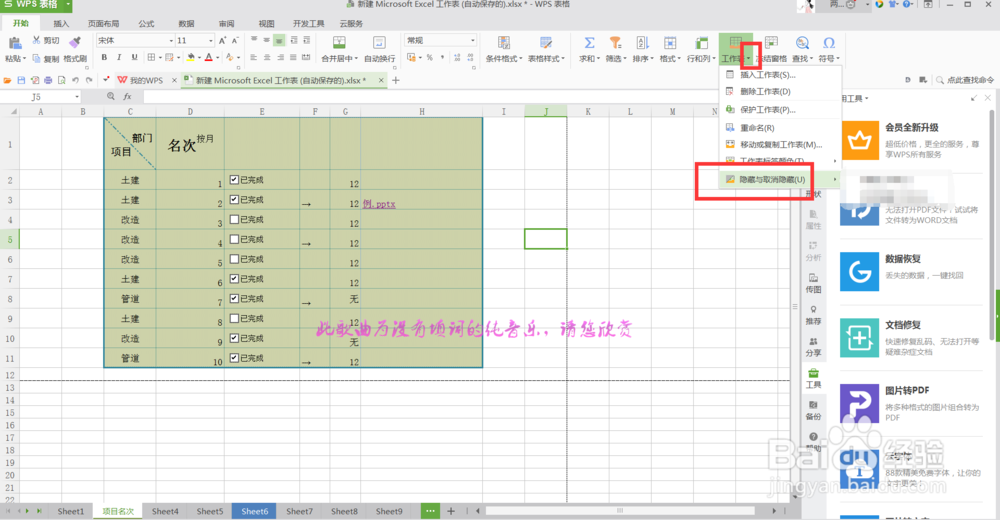The width and height of the screenshot is (1000, 520).
Task: Toggle Underline formatting
Action: pos(134,57)
